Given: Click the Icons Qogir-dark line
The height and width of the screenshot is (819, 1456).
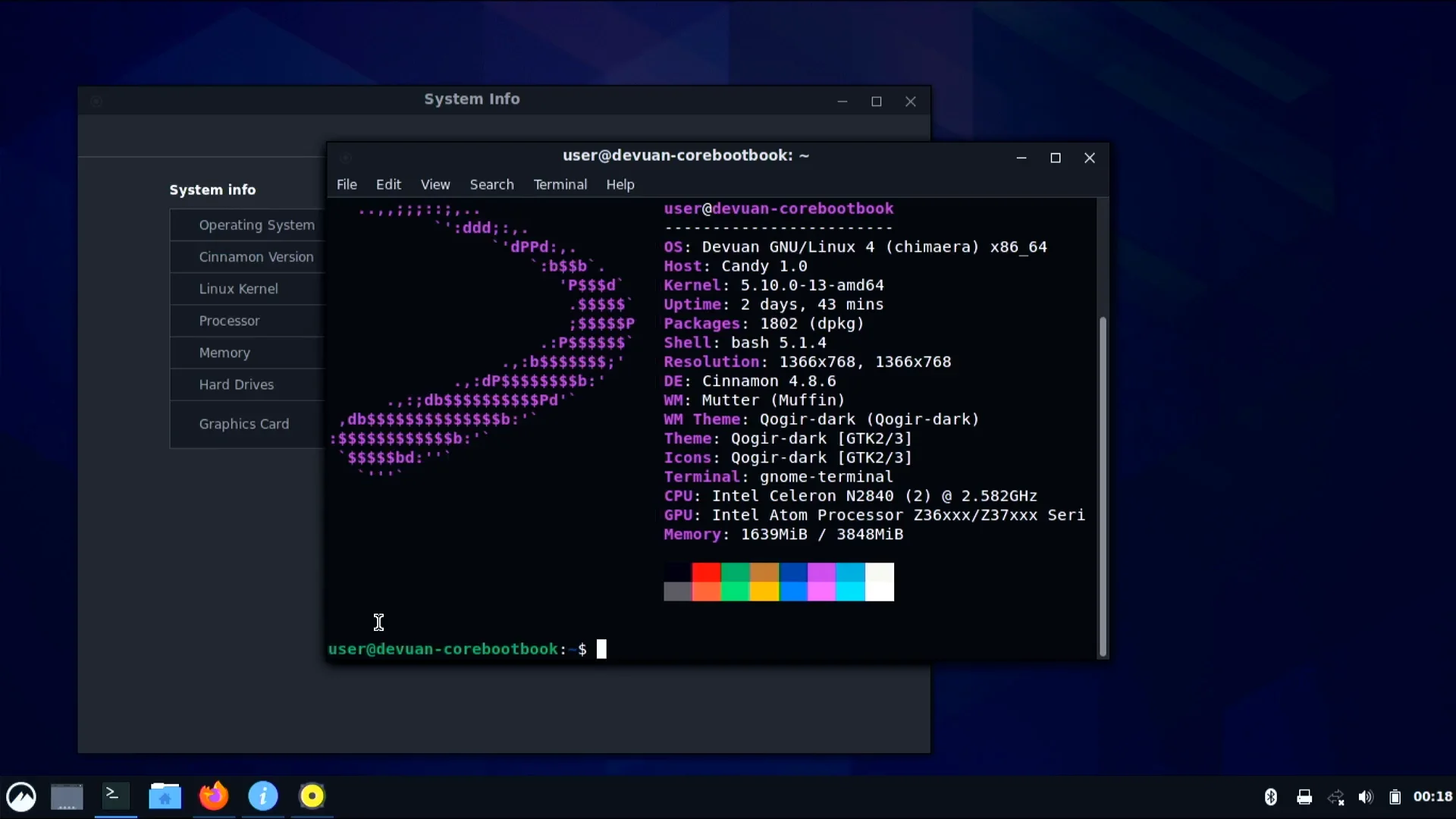Looking at the screenshot, I should click(788, 458).
